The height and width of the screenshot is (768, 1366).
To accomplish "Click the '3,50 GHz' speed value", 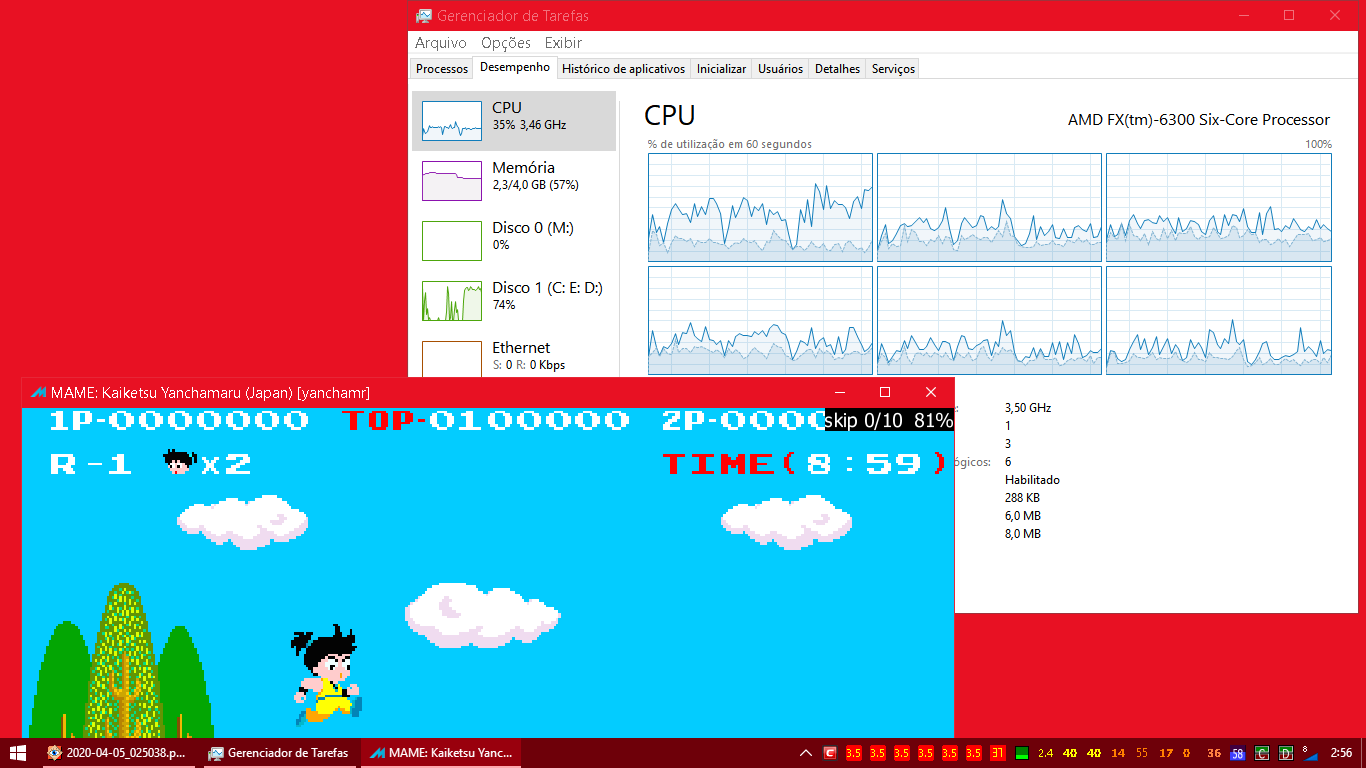I will tap(1028, 408).
